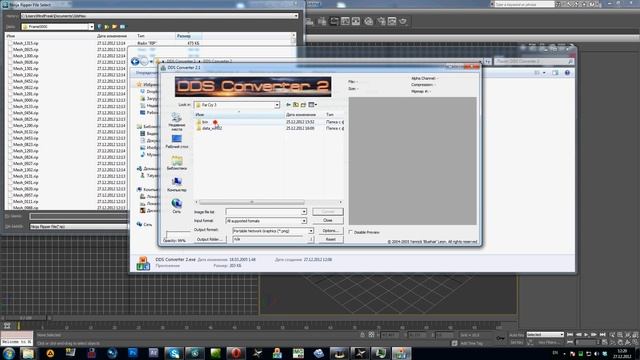Click Explorer window's Forward arrow
Image resolution: width=640 pixels, height=360 pixels.
tap(144, 62)
